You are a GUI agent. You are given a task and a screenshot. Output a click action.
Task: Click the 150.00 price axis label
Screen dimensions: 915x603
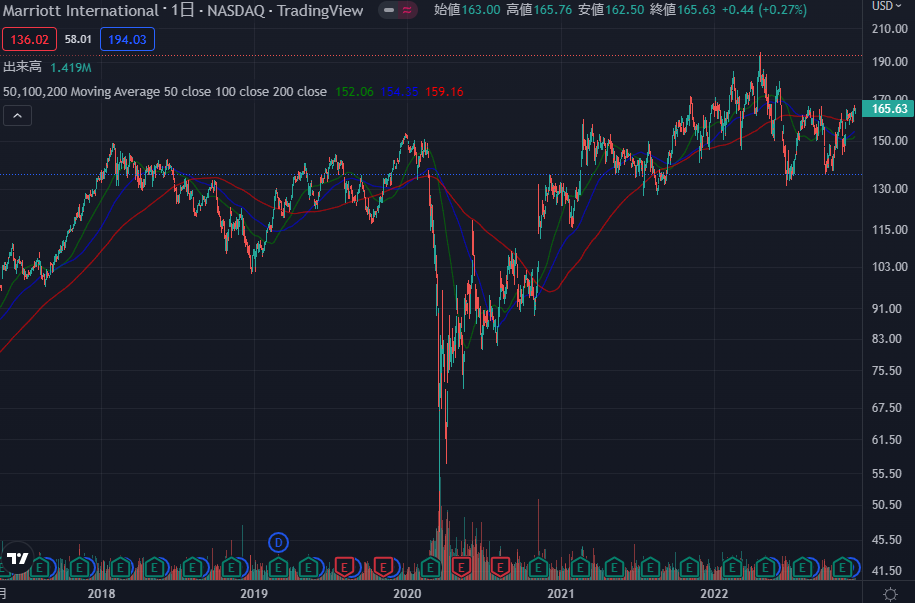click(x=889, y=141)
